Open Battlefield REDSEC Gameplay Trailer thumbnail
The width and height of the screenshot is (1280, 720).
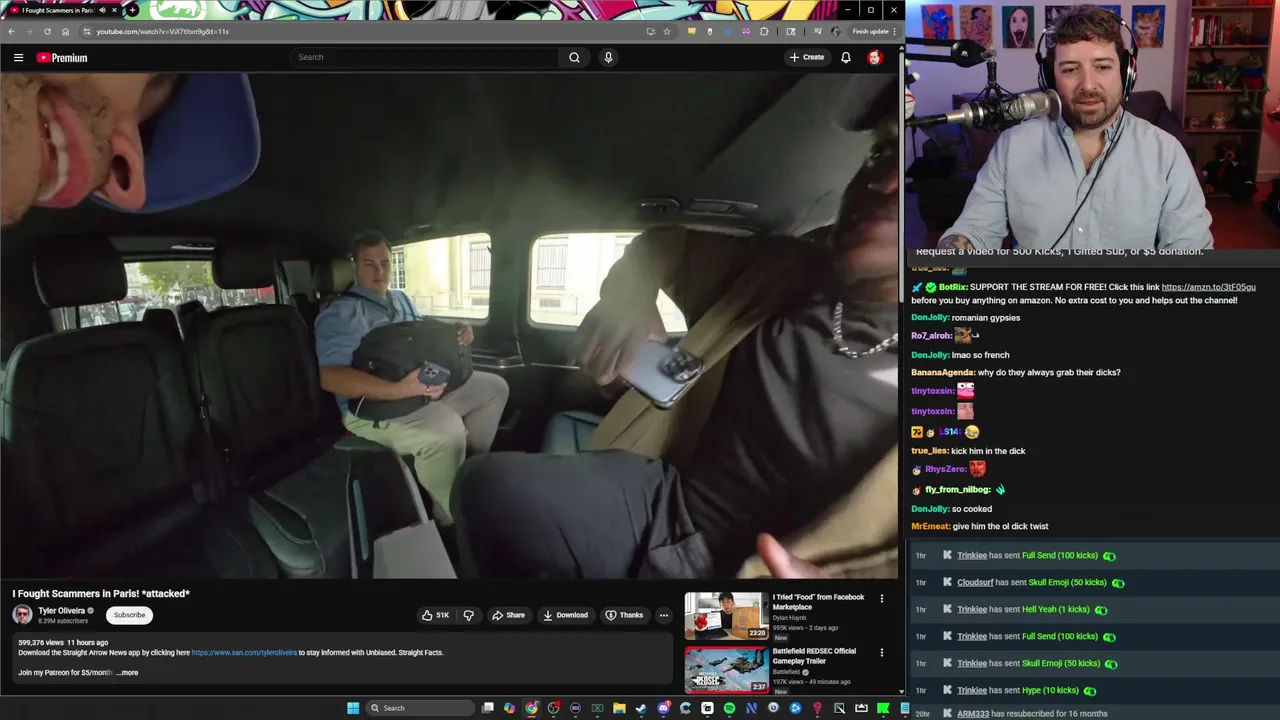click(x=726, y=669)
